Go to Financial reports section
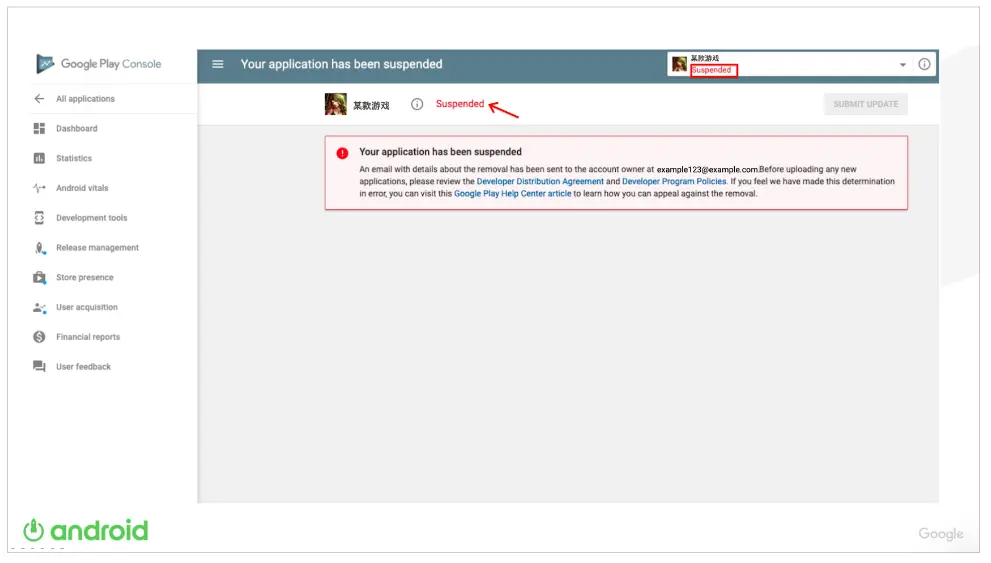The image size is (991, 563). (x=88, y=337)
